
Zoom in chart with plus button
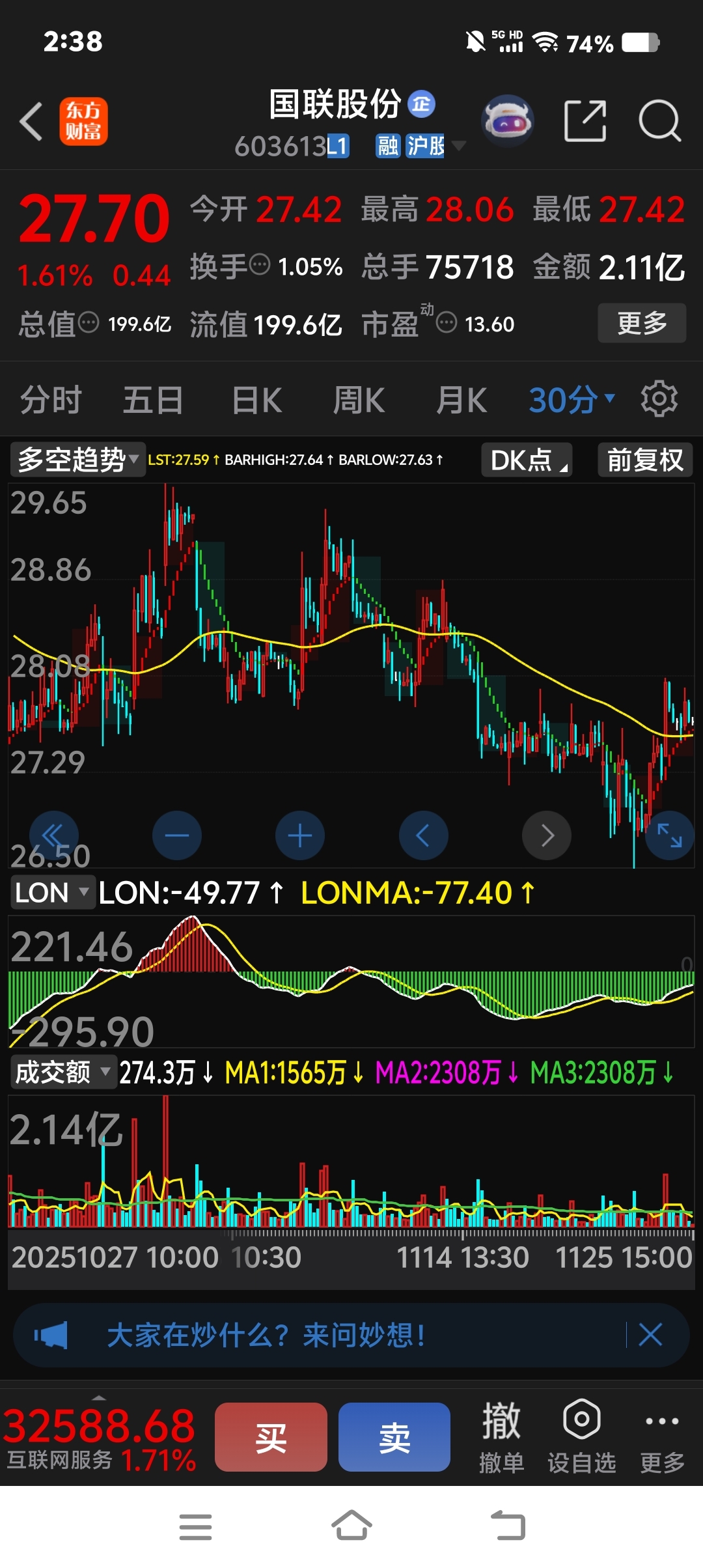click(x=300, y=835)
